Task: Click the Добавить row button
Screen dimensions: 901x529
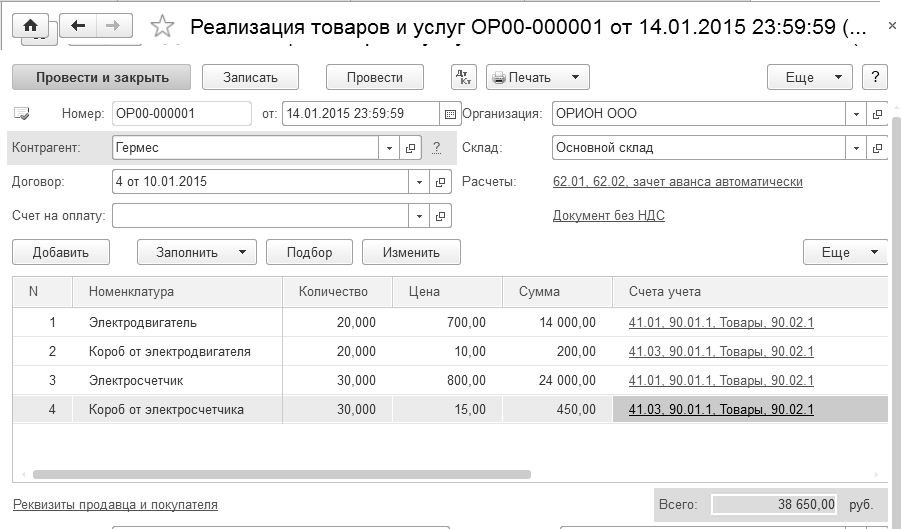Action: click(61, 252)
